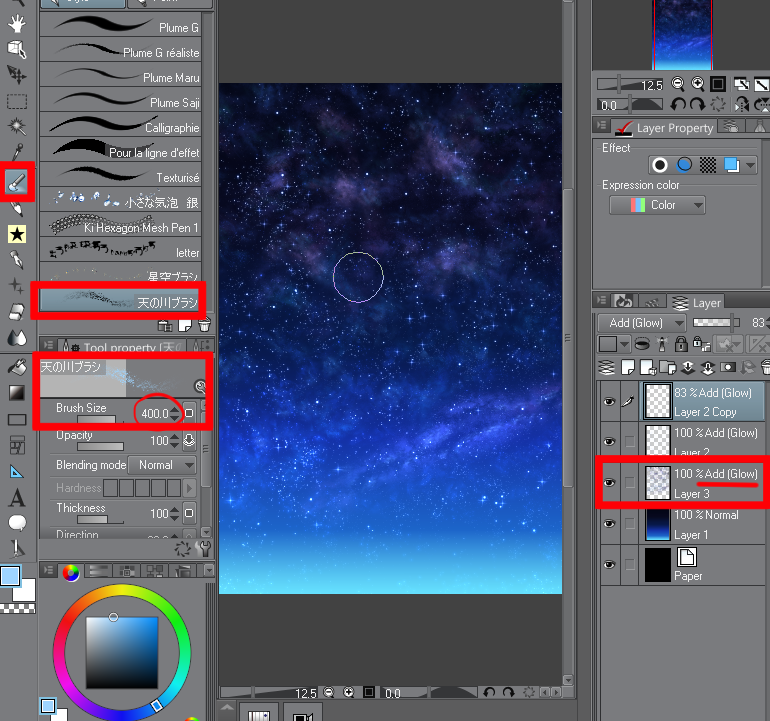Switch to the Layer Property tab
The height and width of the screenshot is (721, 770).
coord(665,128)
